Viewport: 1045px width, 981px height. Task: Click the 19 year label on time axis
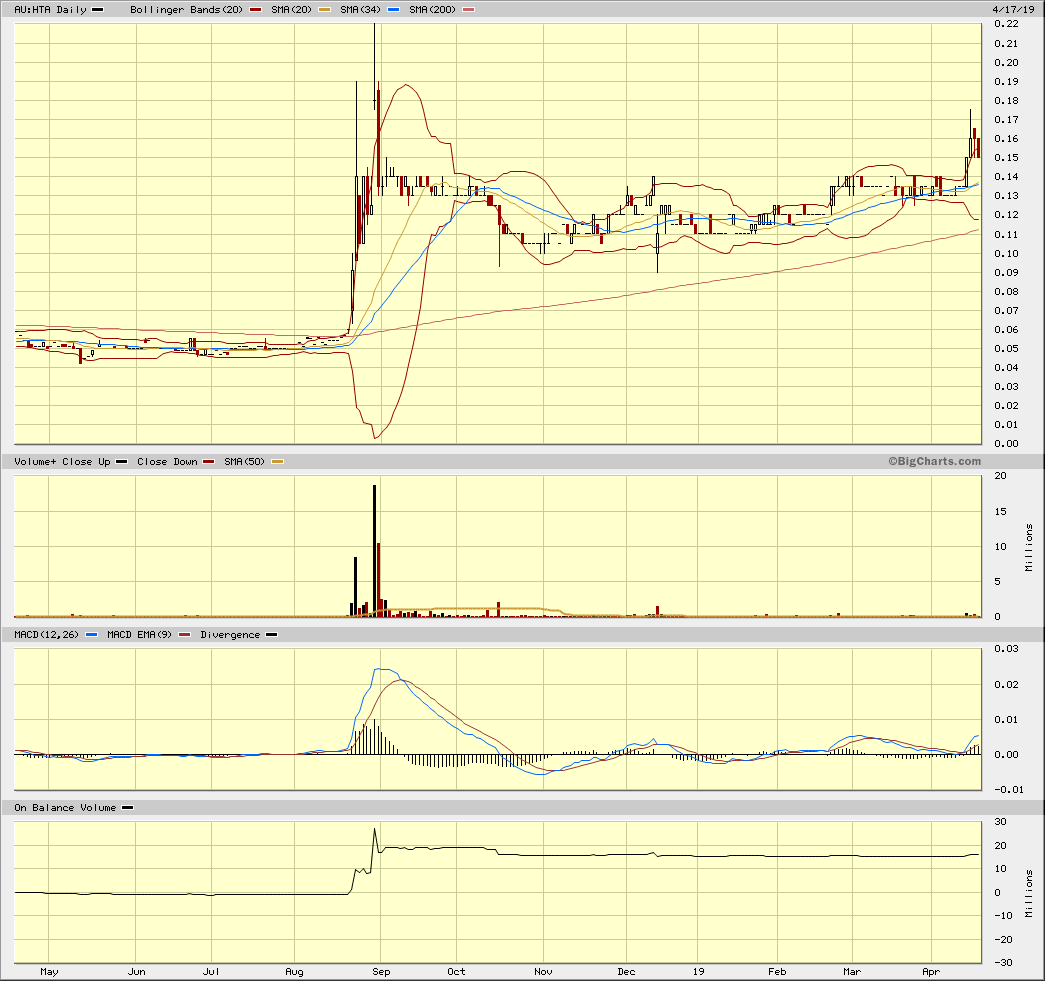(x=698, y=972)
